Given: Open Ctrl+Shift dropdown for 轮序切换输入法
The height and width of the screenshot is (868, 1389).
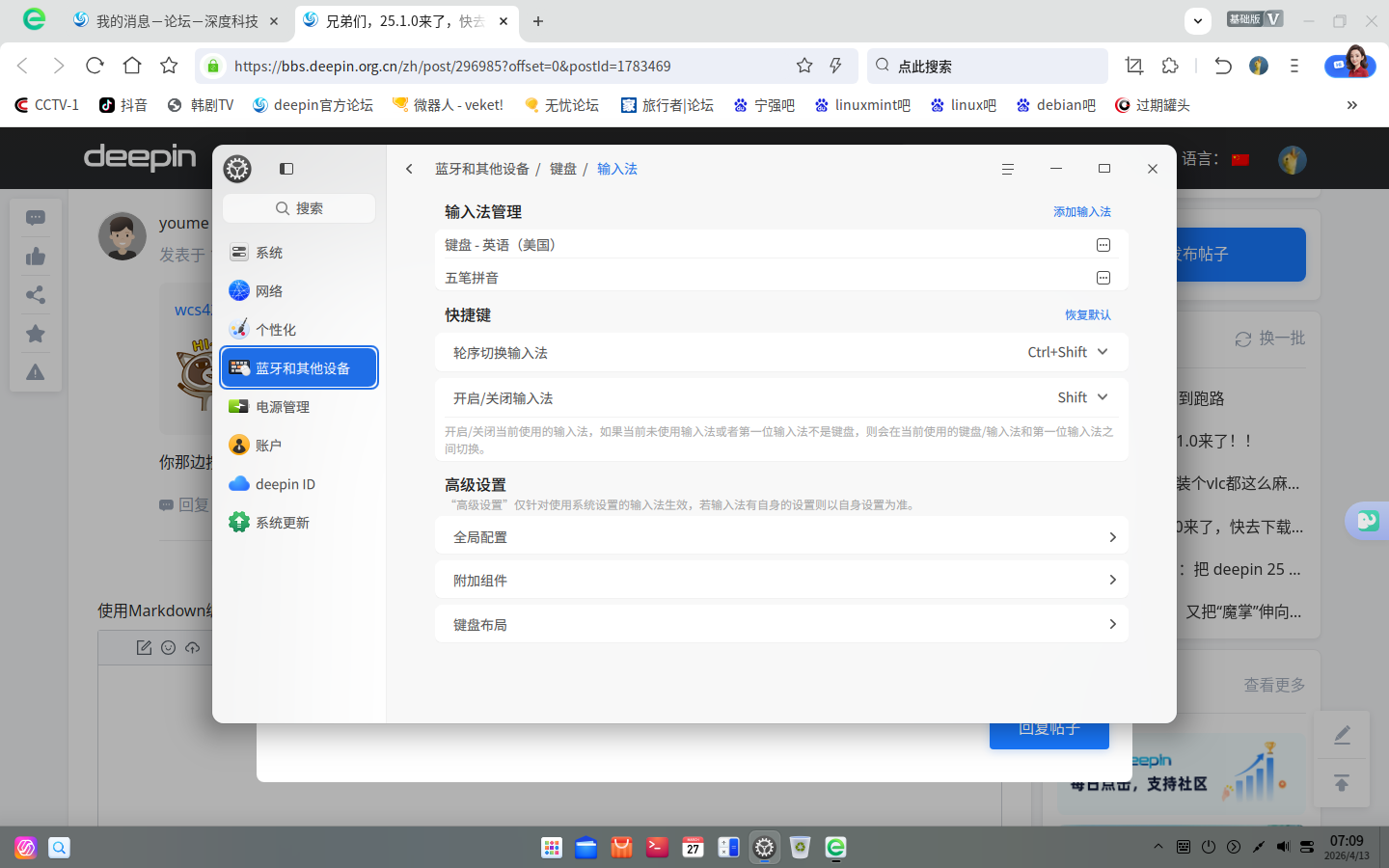Looking at the screenshot, I should 1068,352.
